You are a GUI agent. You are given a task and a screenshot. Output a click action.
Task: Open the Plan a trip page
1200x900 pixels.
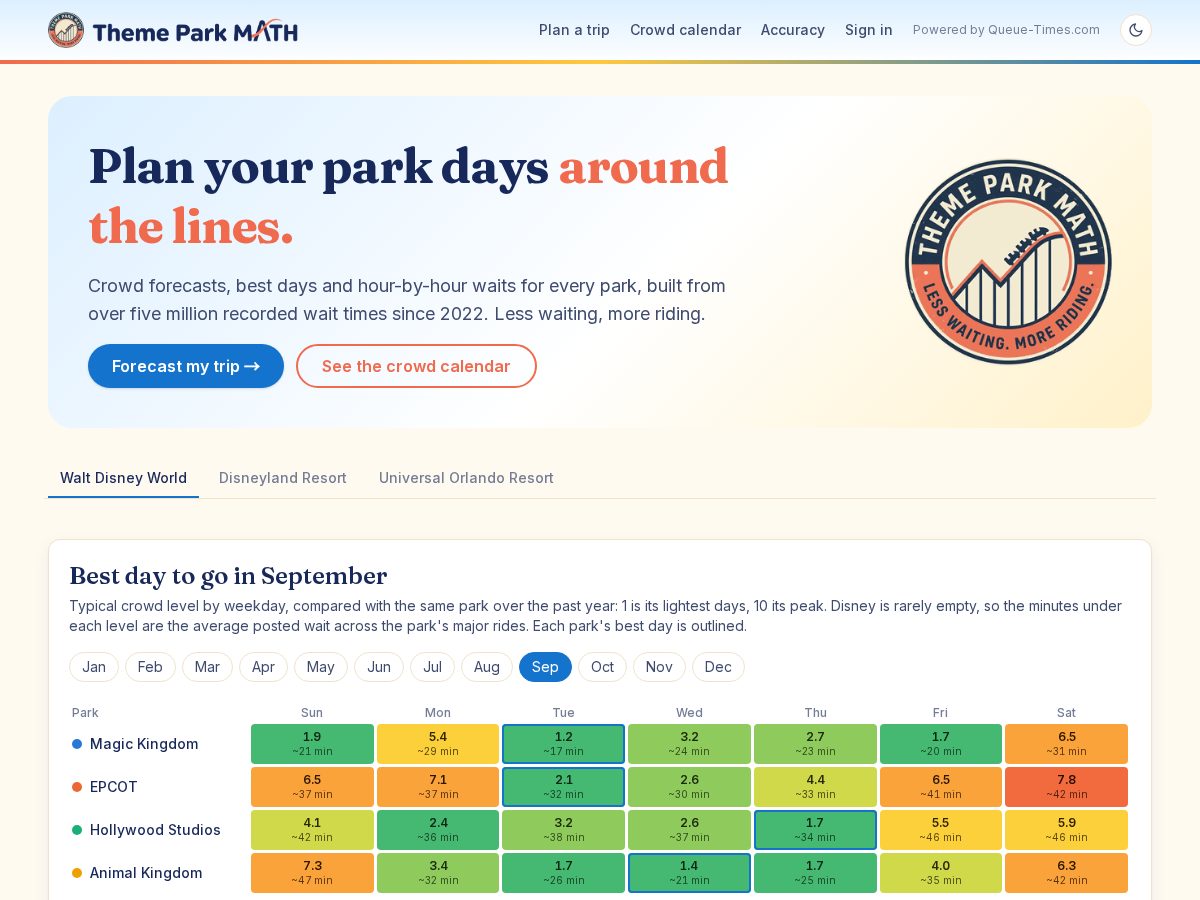coord(574,30)
